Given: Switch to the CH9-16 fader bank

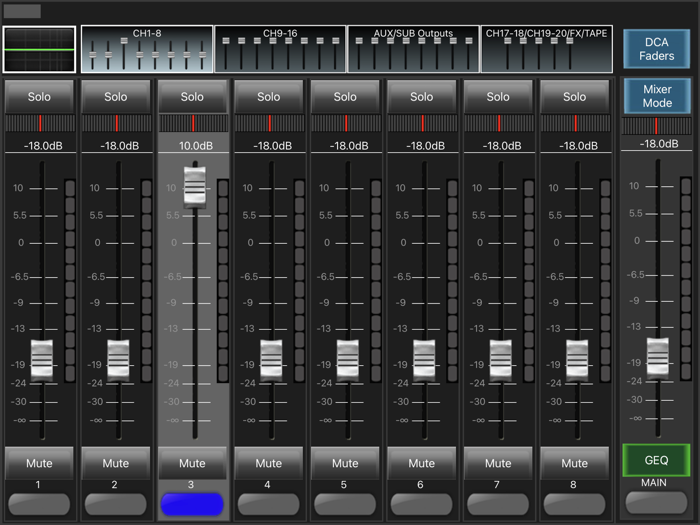Looking at the screenshot, I should (280, 49).
